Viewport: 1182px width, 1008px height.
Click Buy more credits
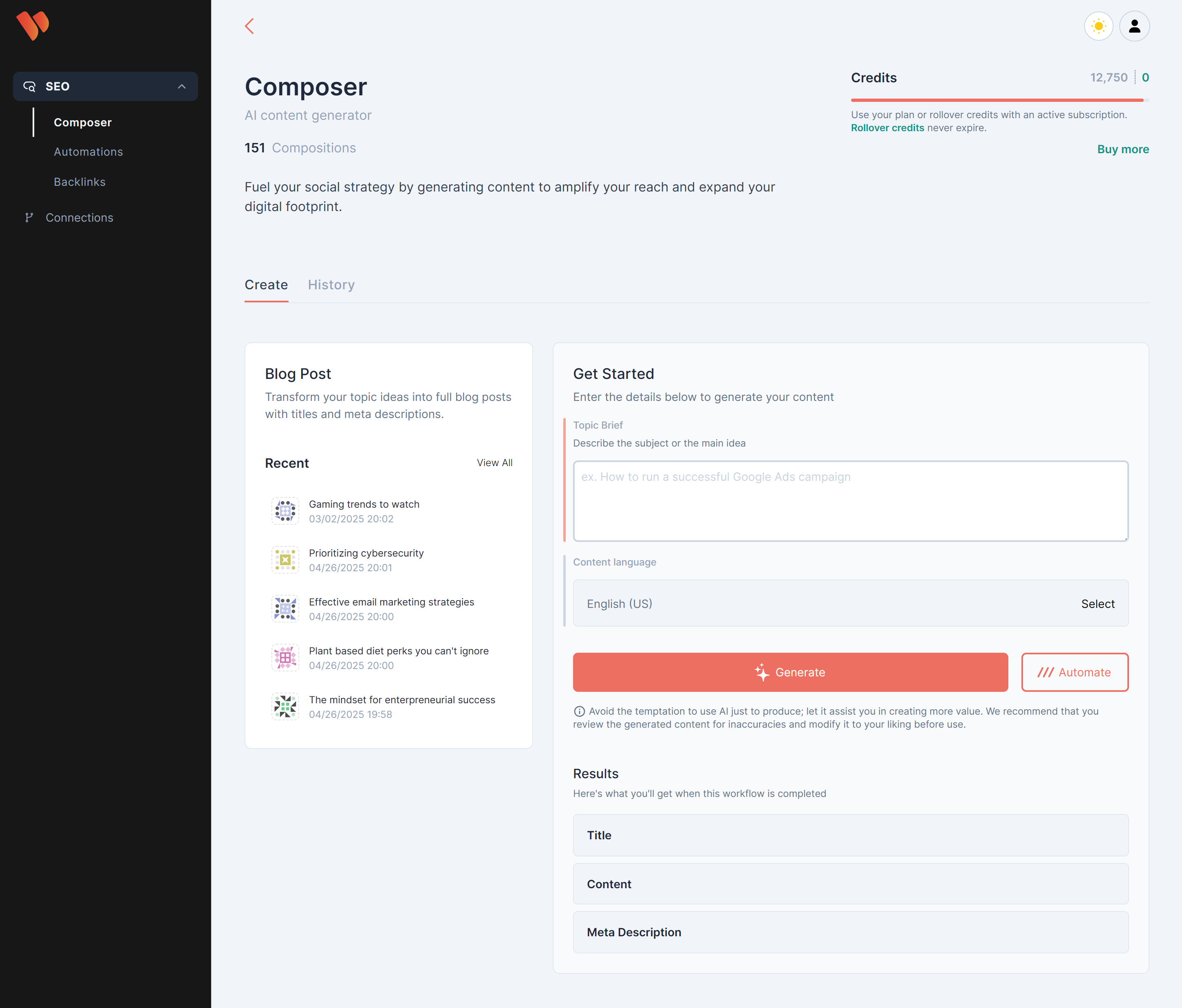(1122, 149)
